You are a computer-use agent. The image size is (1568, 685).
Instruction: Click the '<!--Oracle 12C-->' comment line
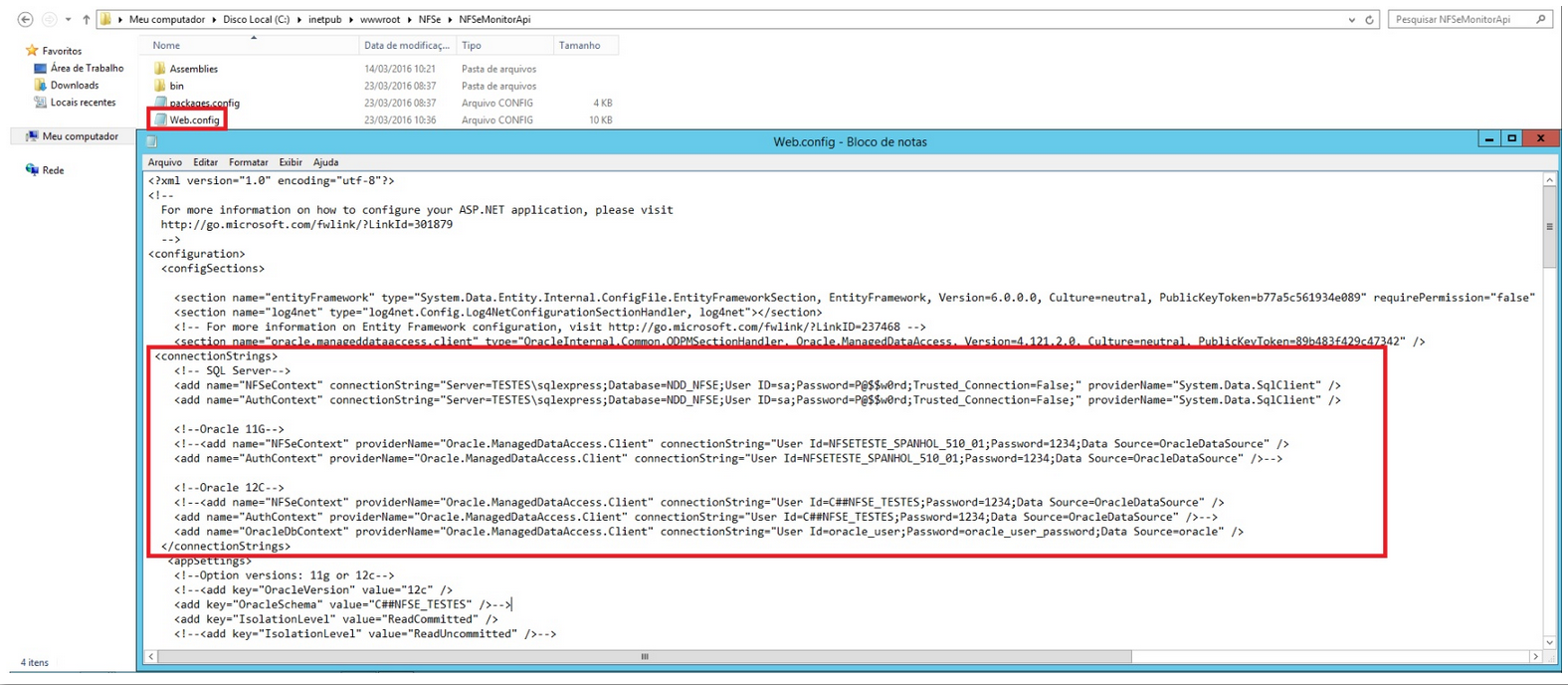click(229, 488)
